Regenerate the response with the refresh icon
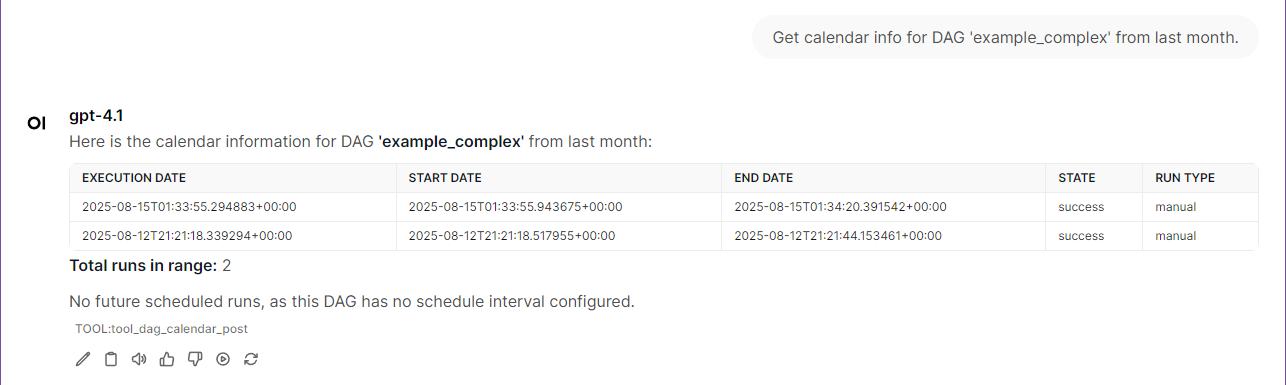Image resolution: width=1286 pixels, height=385 pixels. (251, 359)
